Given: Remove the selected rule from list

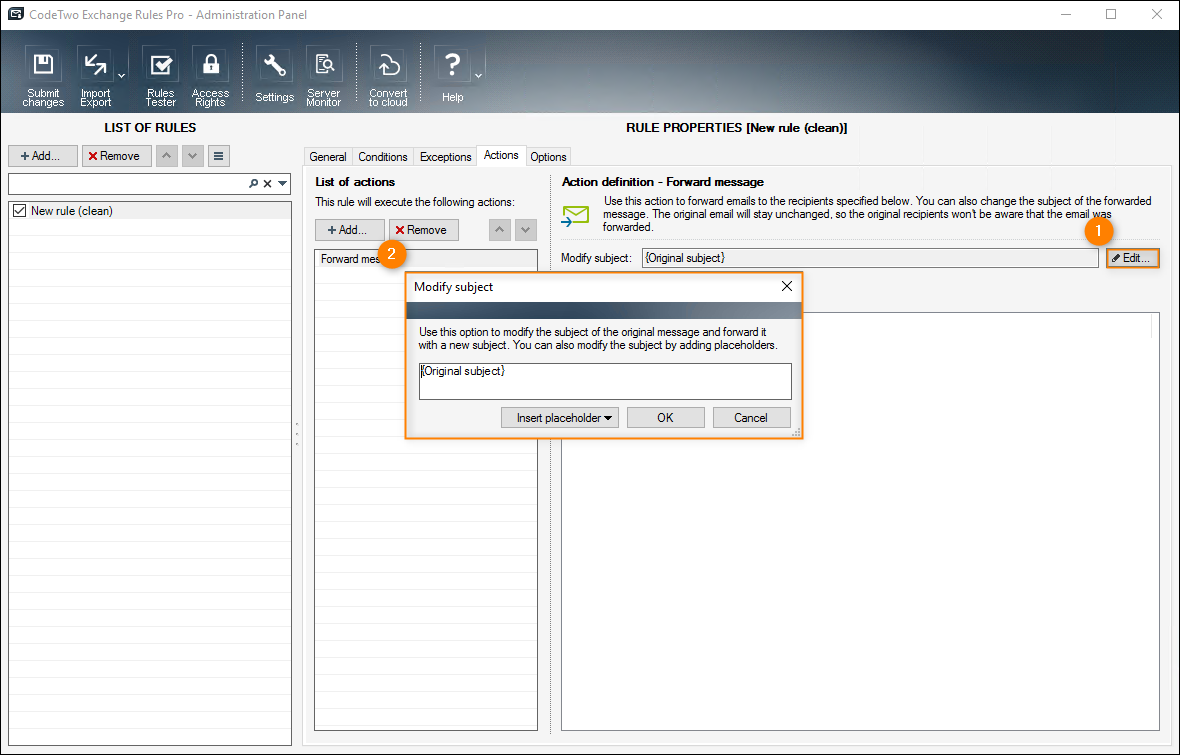Looking at the screenshot, I should click(x=117, y=156).
